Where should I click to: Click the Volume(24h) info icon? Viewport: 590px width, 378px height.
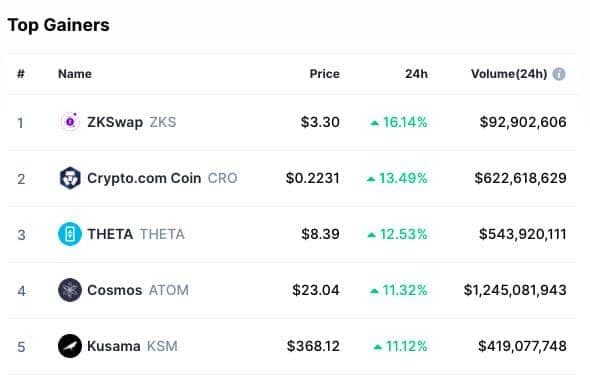click(559, 74)
